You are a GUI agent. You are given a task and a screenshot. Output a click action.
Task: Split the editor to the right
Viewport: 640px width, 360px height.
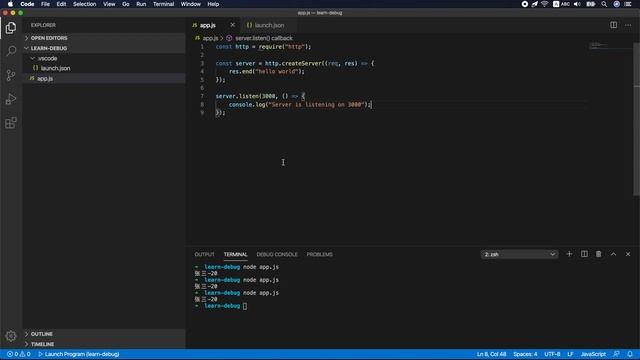click(x=613, y=25)
